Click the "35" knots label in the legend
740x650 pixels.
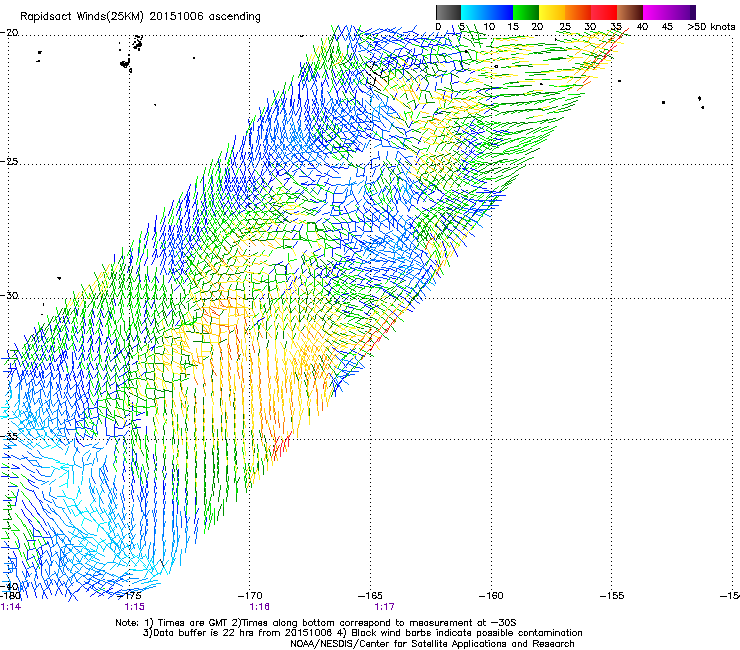[x=616, y=27]
